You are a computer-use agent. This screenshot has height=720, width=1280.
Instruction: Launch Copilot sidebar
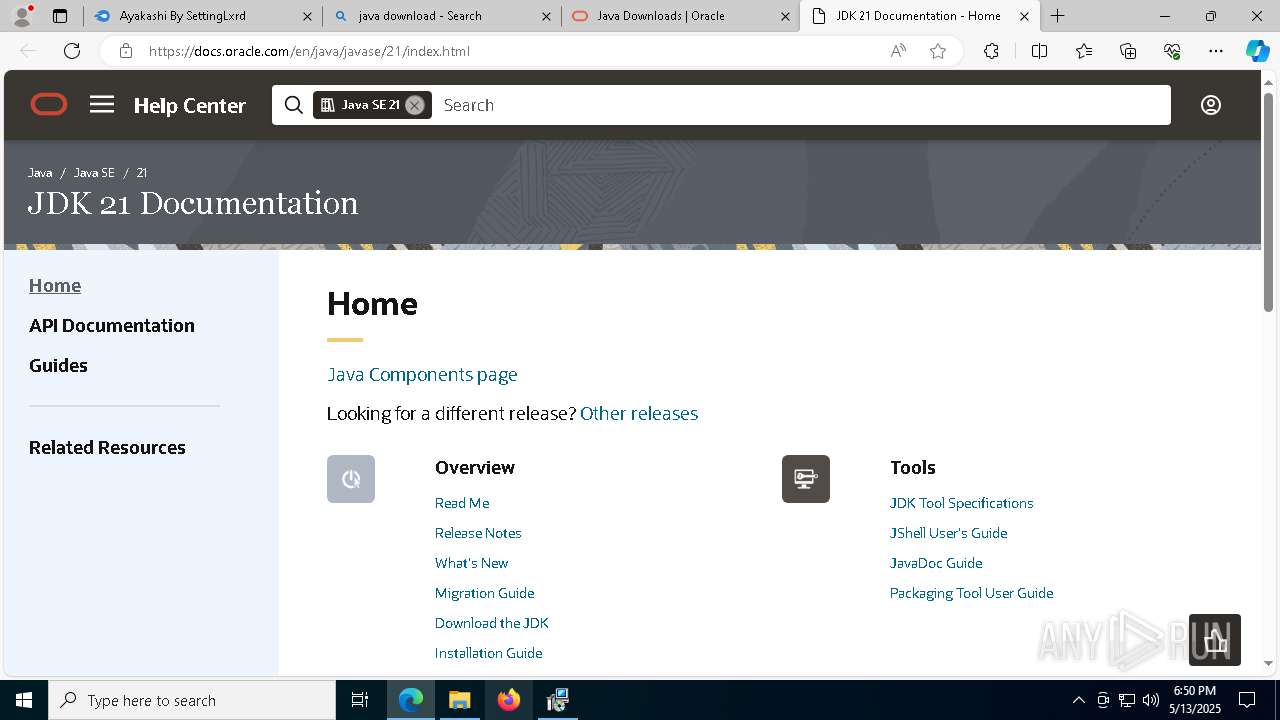click(1257, 51)
